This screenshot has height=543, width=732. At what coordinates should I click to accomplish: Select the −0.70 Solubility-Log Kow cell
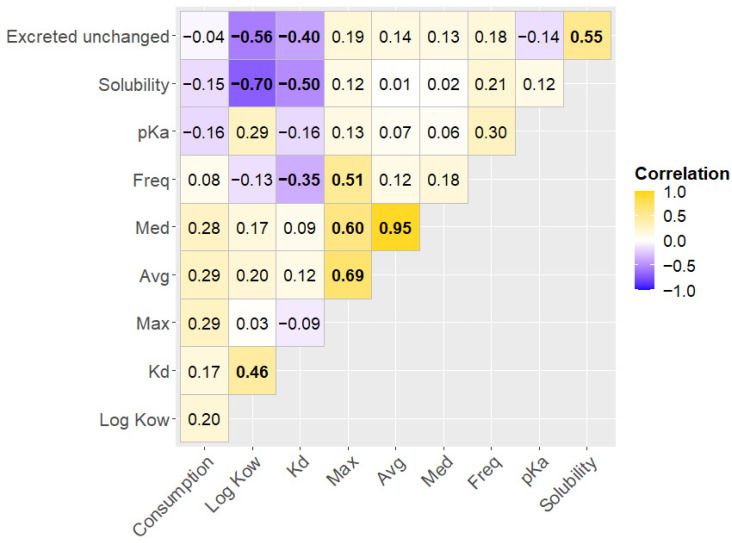252,84
